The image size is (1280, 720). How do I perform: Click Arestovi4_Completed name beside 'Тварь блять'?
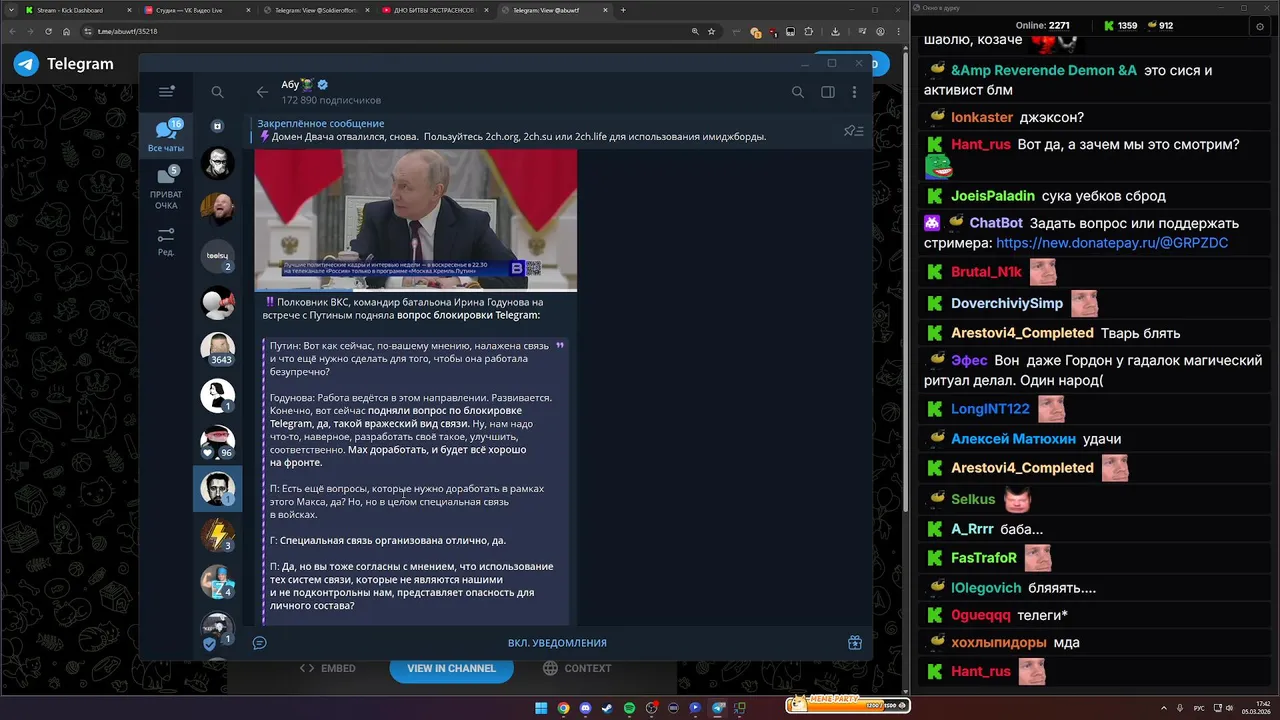(1022, 333)
